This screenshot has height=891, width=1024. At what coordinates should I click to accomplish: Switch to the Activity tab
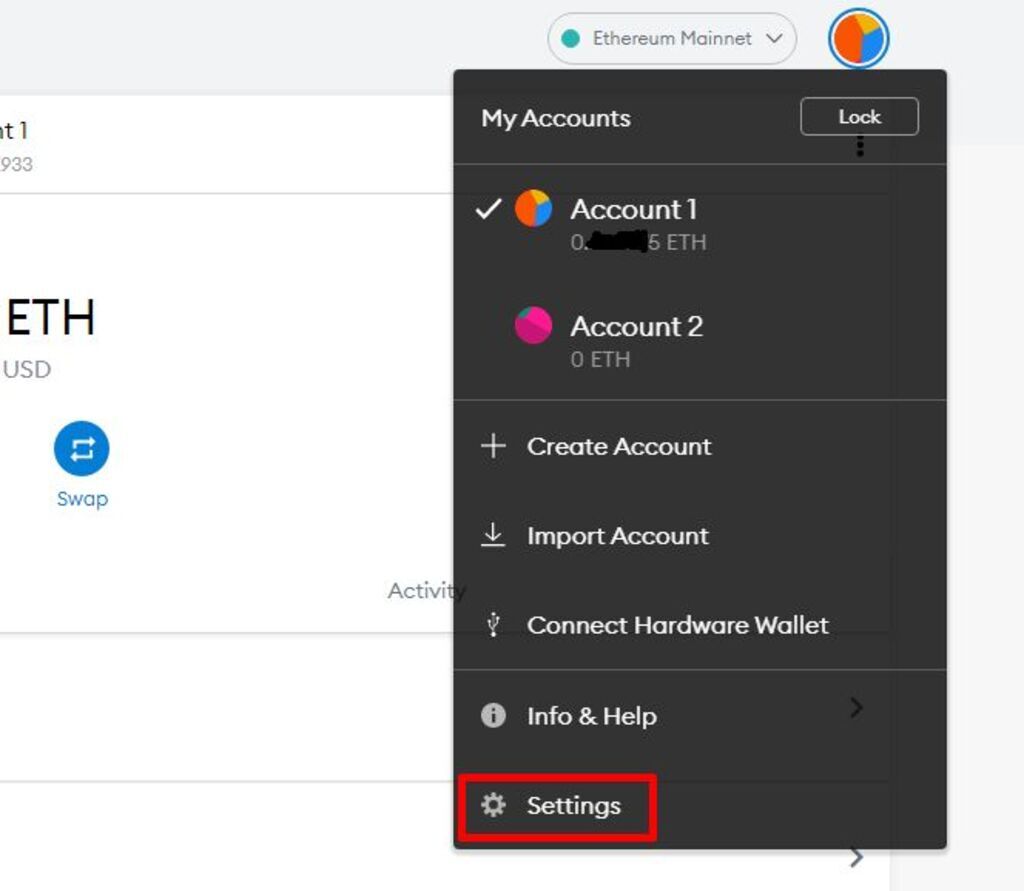tap(425, 591)
